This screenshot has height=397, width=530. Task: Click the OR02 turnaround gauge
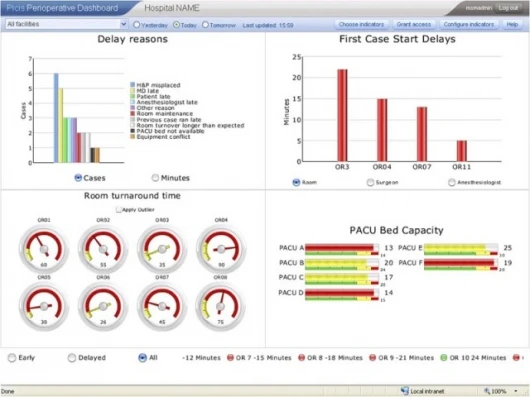103,249
